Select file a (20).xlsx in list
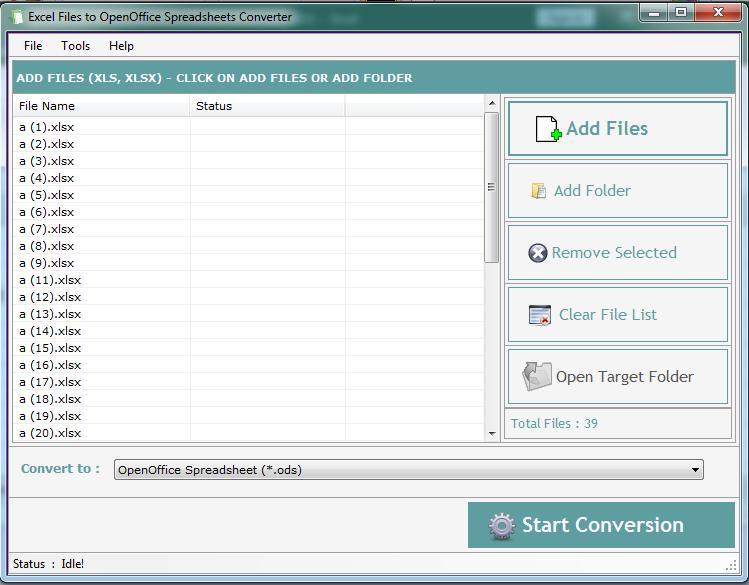 click(50, 433)
